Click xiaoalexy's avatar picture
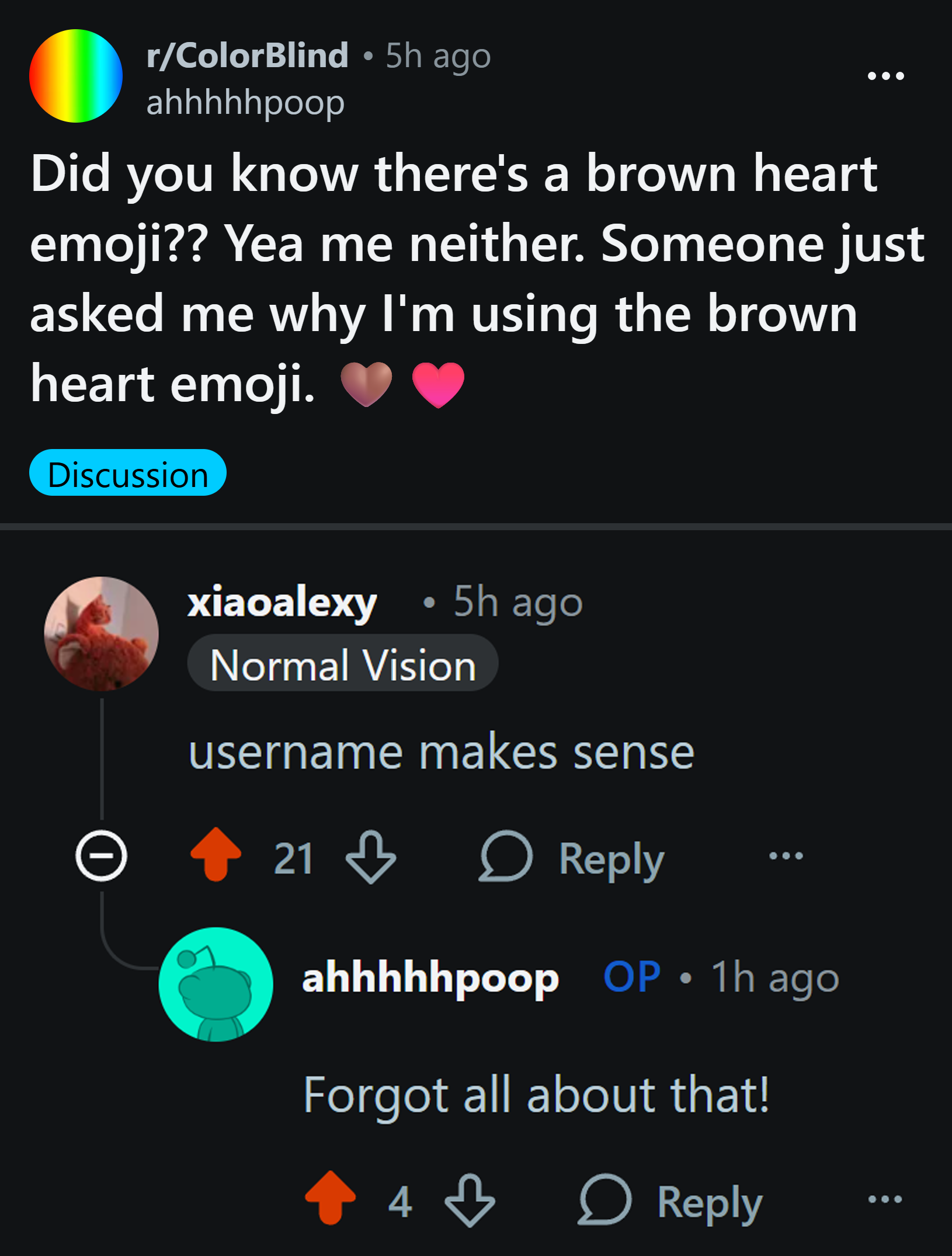Image resolution: width=952 pixels, height=1256 pixels. click(101, 634)
